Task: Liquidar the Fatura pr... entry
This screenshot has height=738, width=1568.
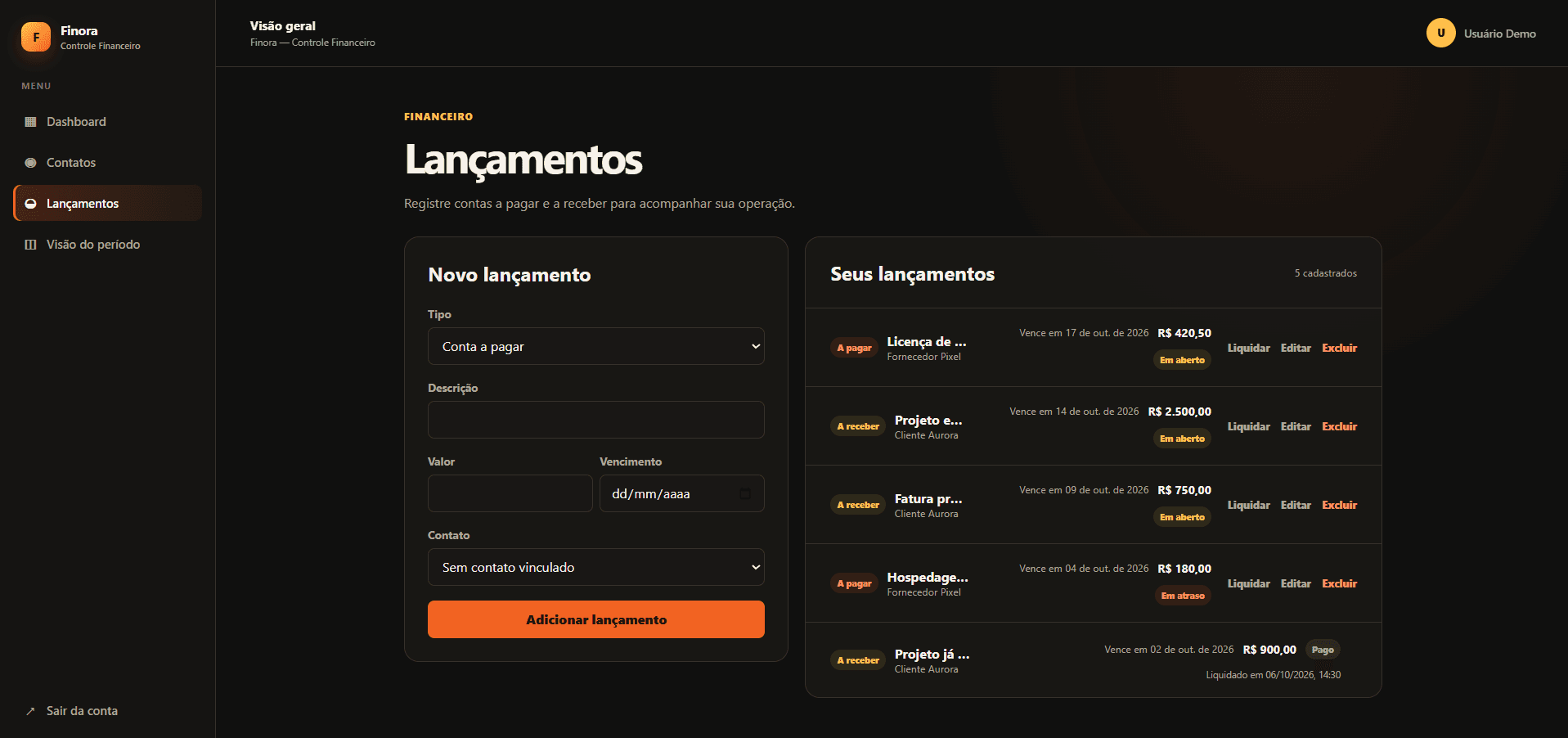Action: click(1248, 505)
